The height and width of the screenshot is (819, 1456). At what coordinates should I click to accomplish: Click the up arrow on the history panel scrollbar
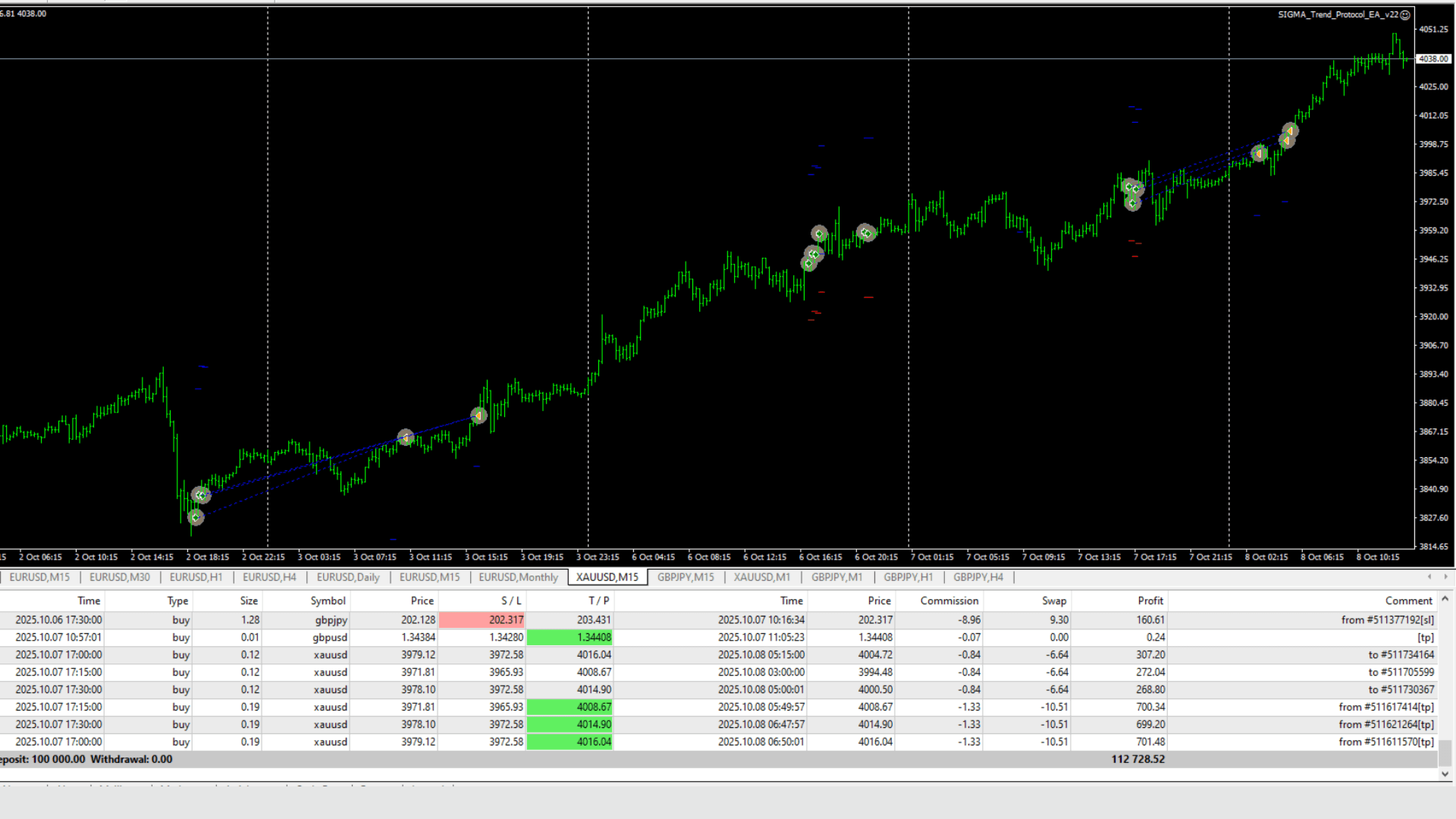pos(1444,598)
